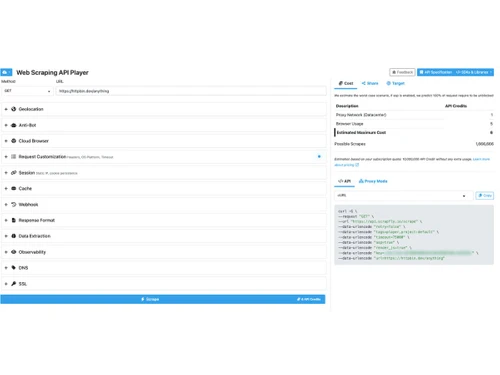The height and width of the screenshot is (375, 500).
Task: Click the blue Scrape button
Action: click(163, 299)
